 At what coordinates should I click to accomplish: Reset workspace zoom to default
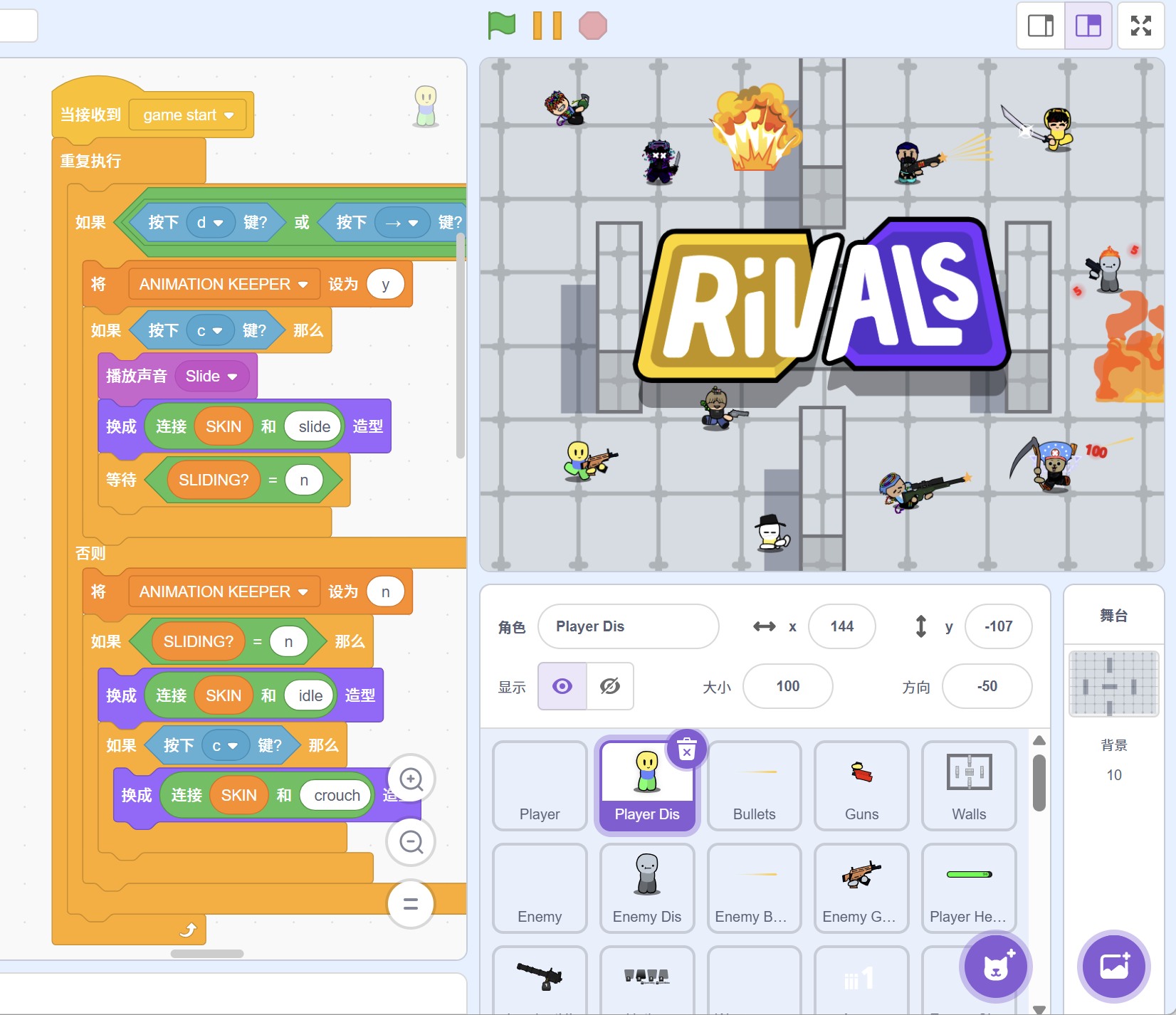click(411, 904)
